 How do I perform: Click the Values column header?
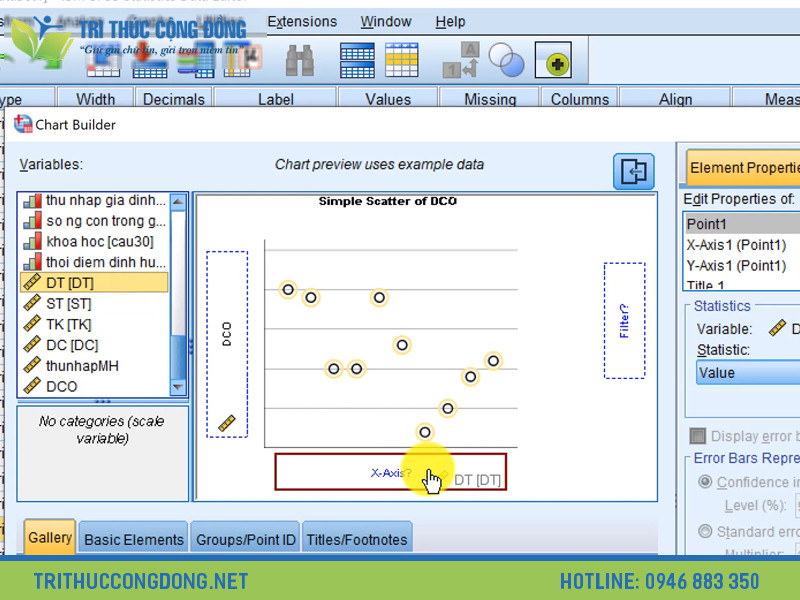388,98
